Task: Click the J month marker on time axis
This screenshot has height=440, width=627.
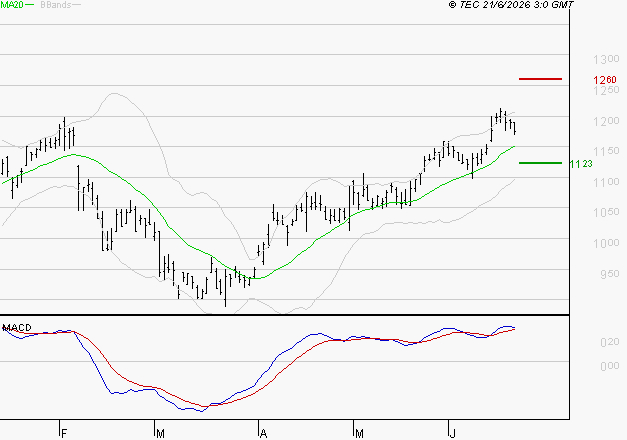Action: click(452, 434)
